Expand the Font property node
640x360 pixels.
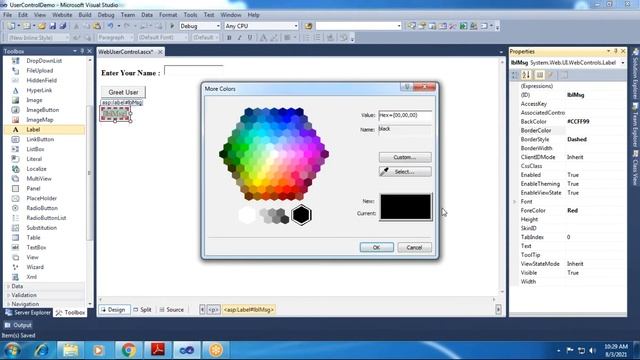click(514, 202)
